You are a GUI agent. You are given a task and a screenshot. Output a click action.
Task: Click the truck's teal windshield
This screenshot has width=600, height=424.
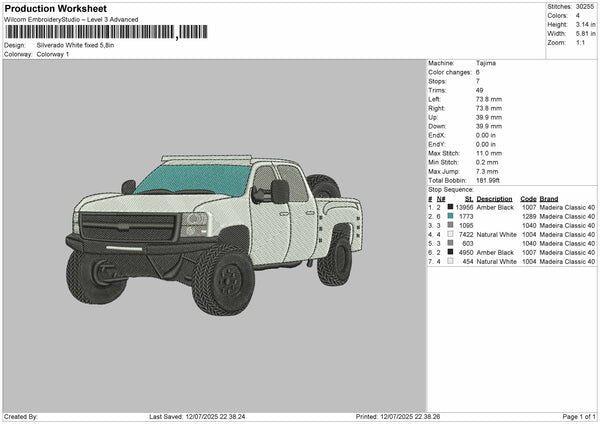coord(194,180)
